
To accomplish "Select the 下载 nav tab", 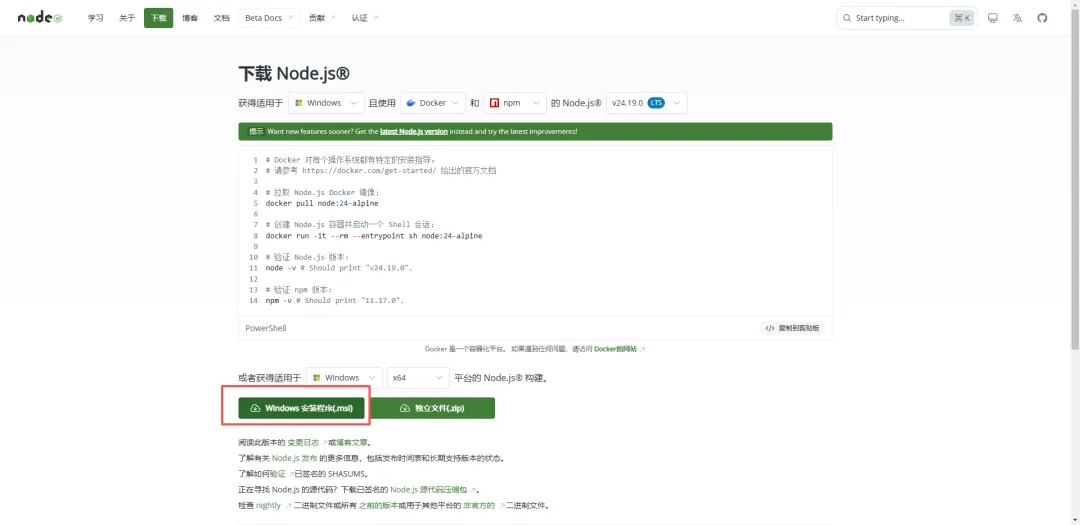I will (158, 18).
